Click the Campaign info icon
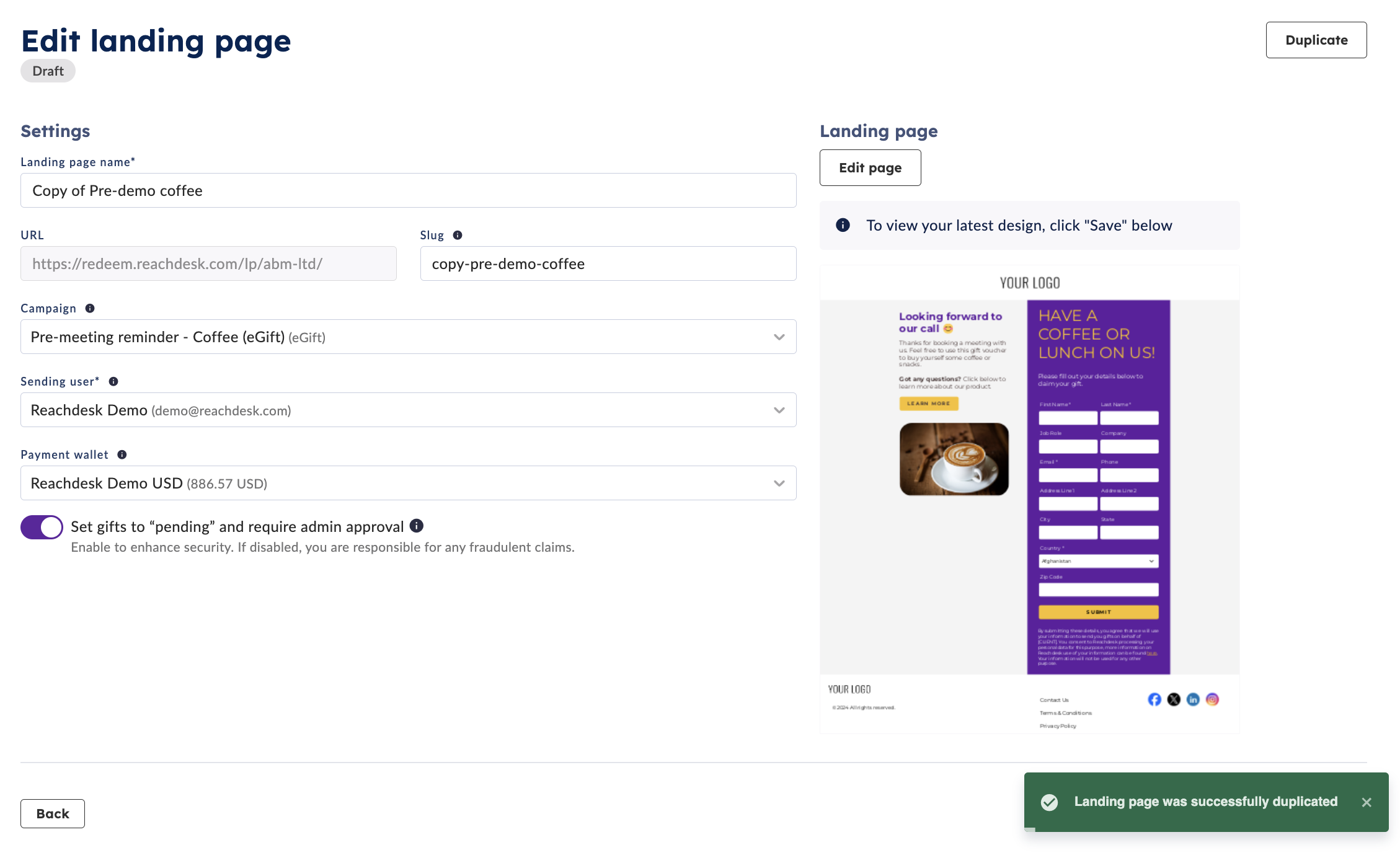 tap(90, 308)
